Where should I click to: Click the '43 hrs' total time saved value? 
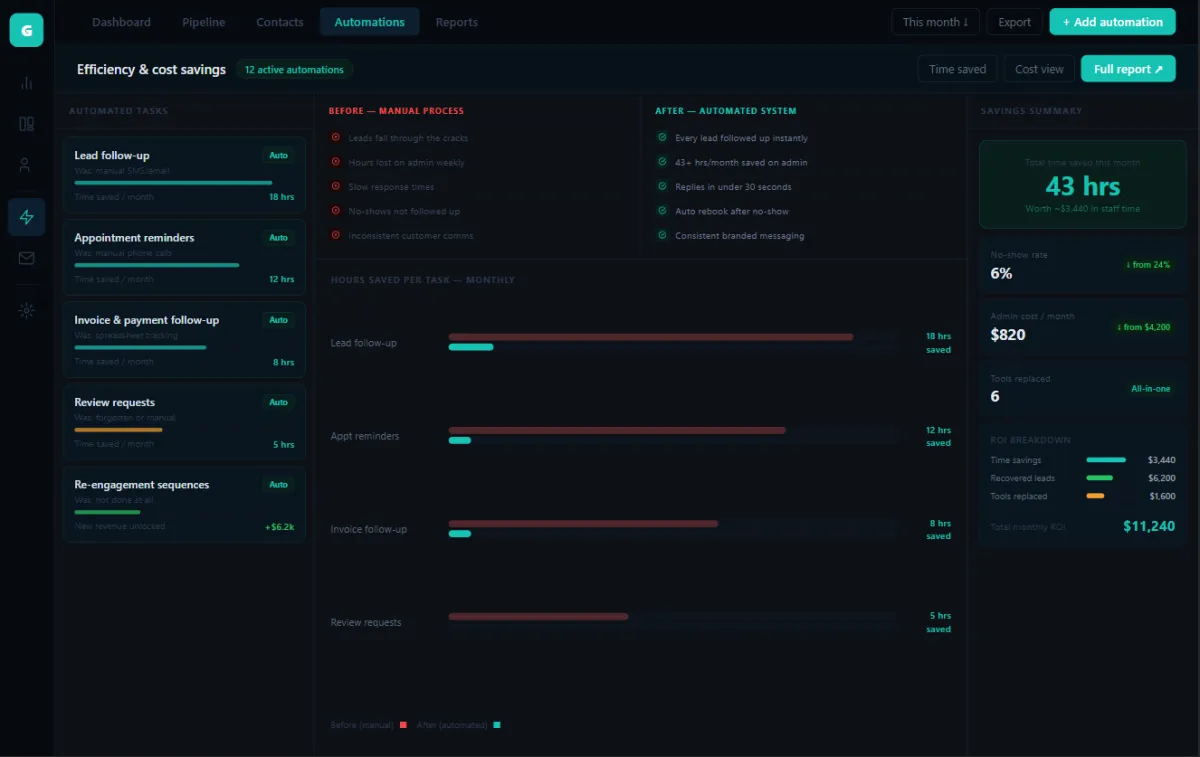[1083, 186]
